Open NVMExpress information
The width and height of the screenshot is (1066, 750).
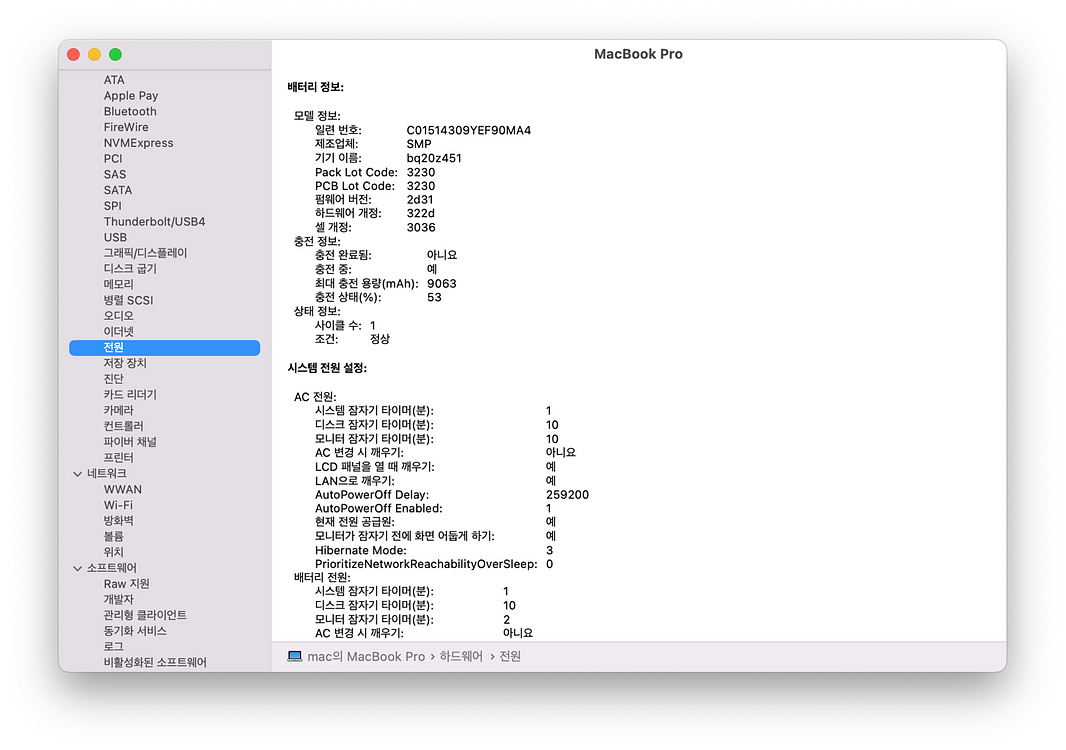[x=138, y=143]
